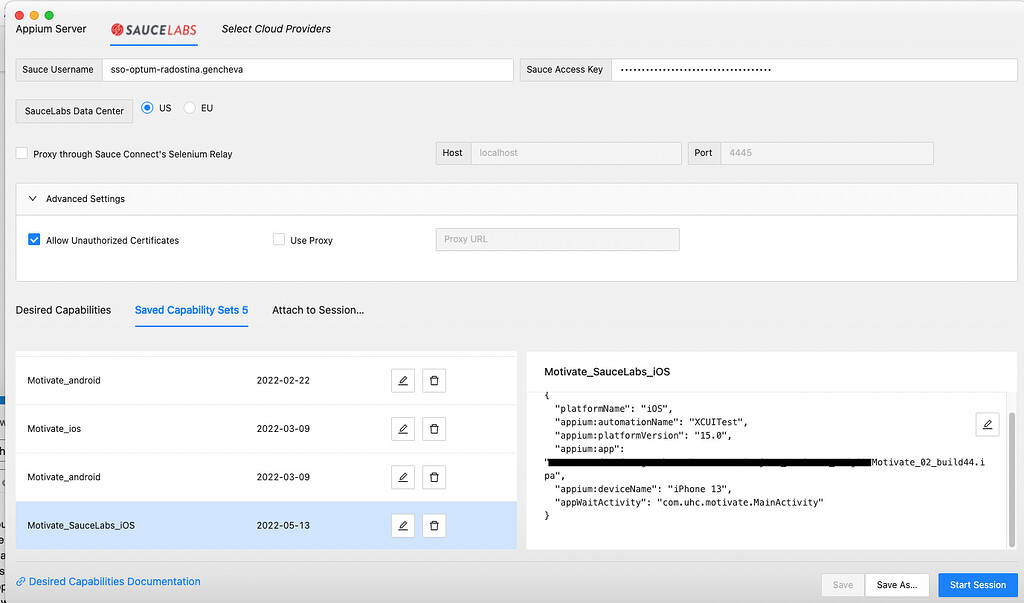Click the Motivate_SauceLabs_iOS preview heading
The width and height of the screenshot is (1024, 603).
(607, 372)
